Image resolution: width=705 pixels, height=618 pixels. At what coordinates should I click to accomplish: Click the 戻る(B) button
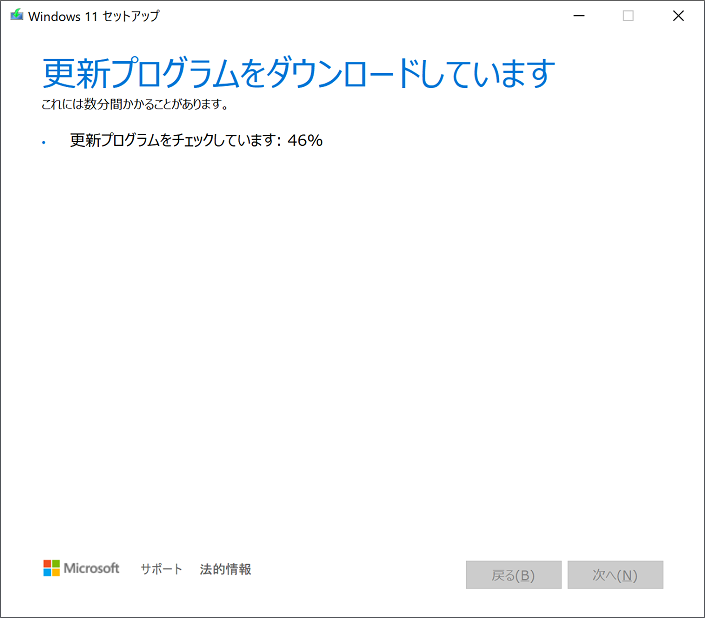(513, 575)
